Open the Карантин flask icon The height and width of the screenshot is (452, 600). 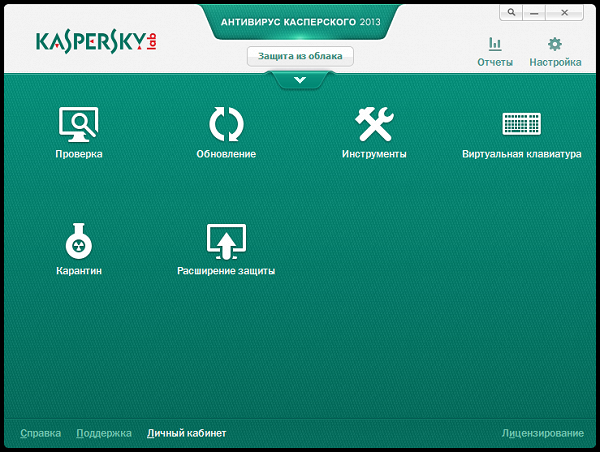tap(79, 241)
